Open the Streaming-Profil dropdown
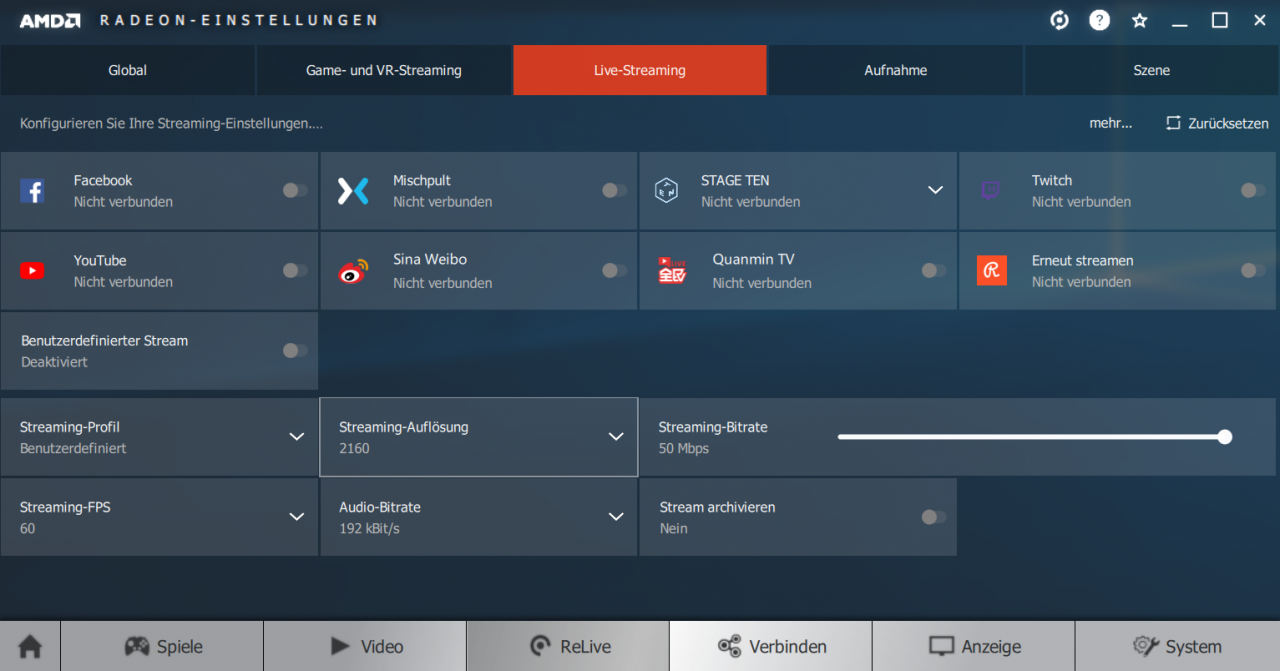1280x671 pixels. tap(159, 437)
